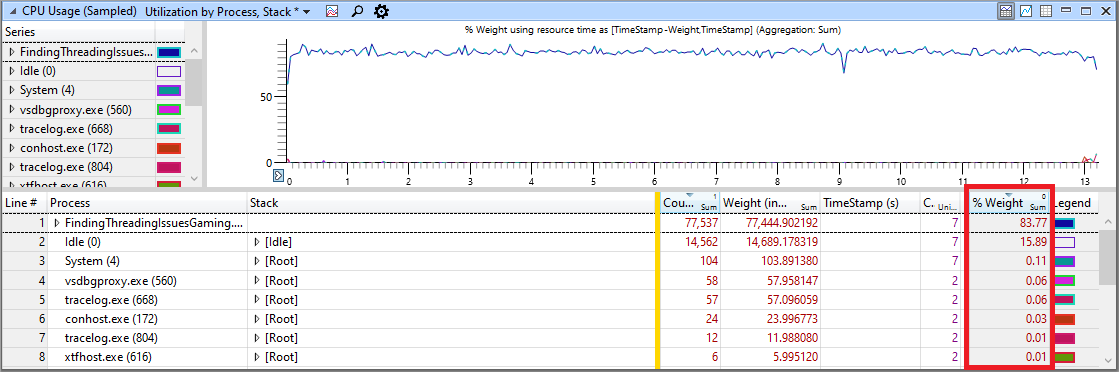Sort by the Stack column header
This screenshot has height=372, width=1119.
[x=451, y=203]
